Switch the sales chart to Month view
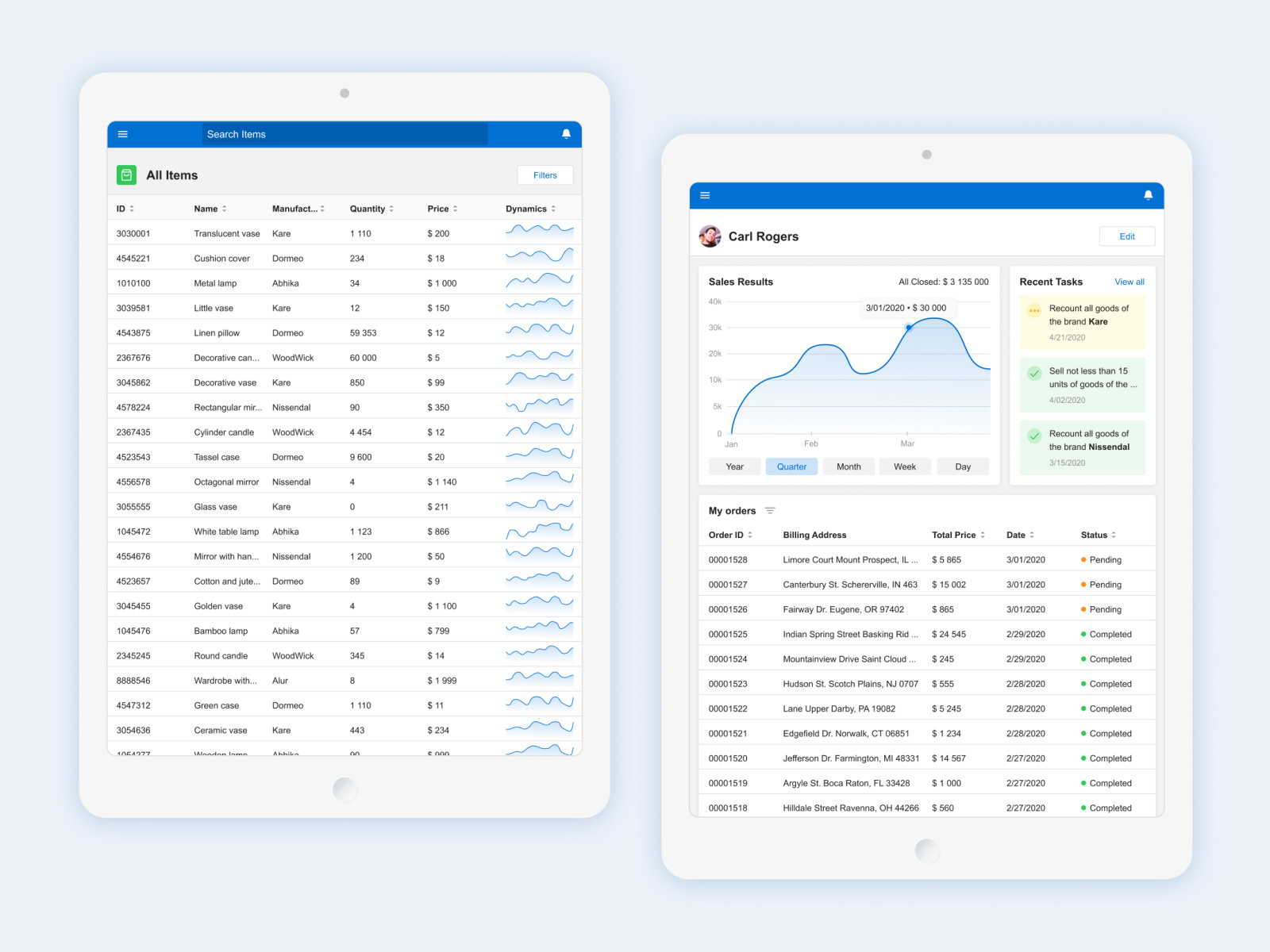 [849, 466]
